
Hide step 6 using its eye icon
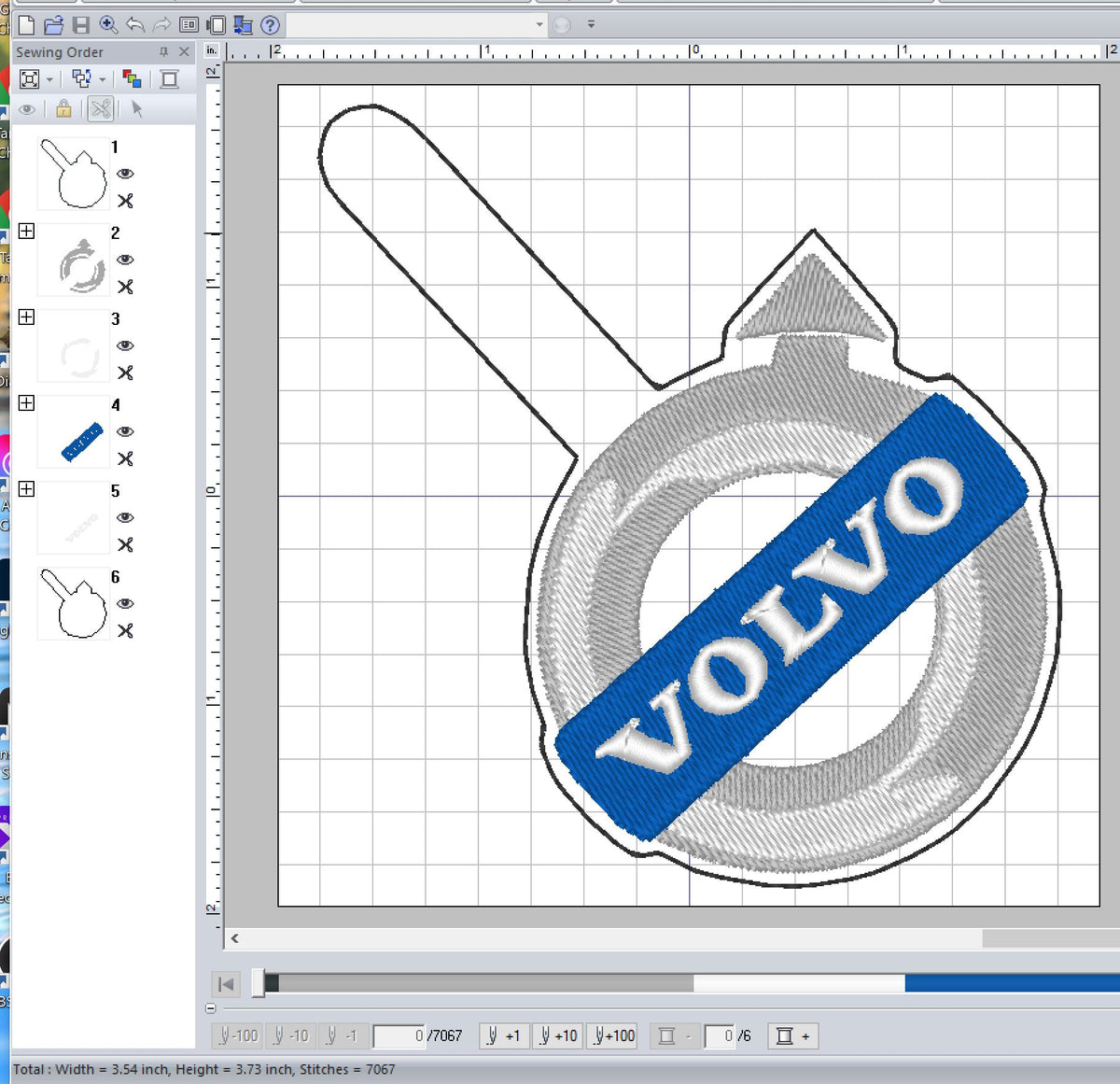pos(124,603)
